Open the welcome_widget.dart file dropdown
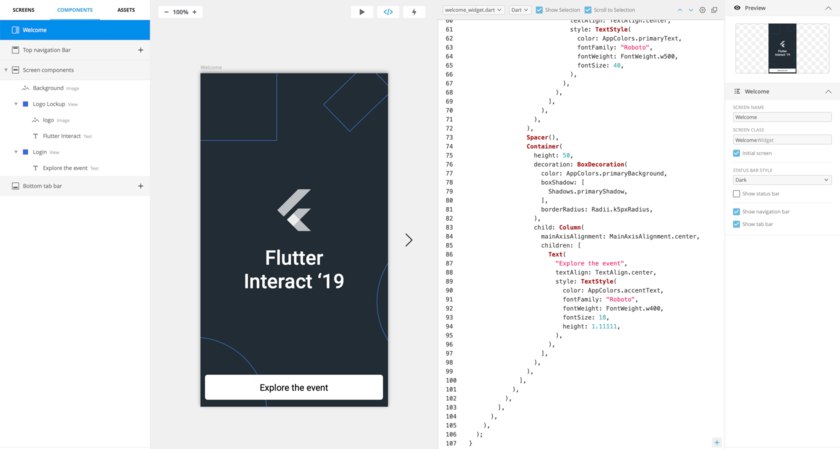This screenshot has width=840, height=449. click(473, 10)
